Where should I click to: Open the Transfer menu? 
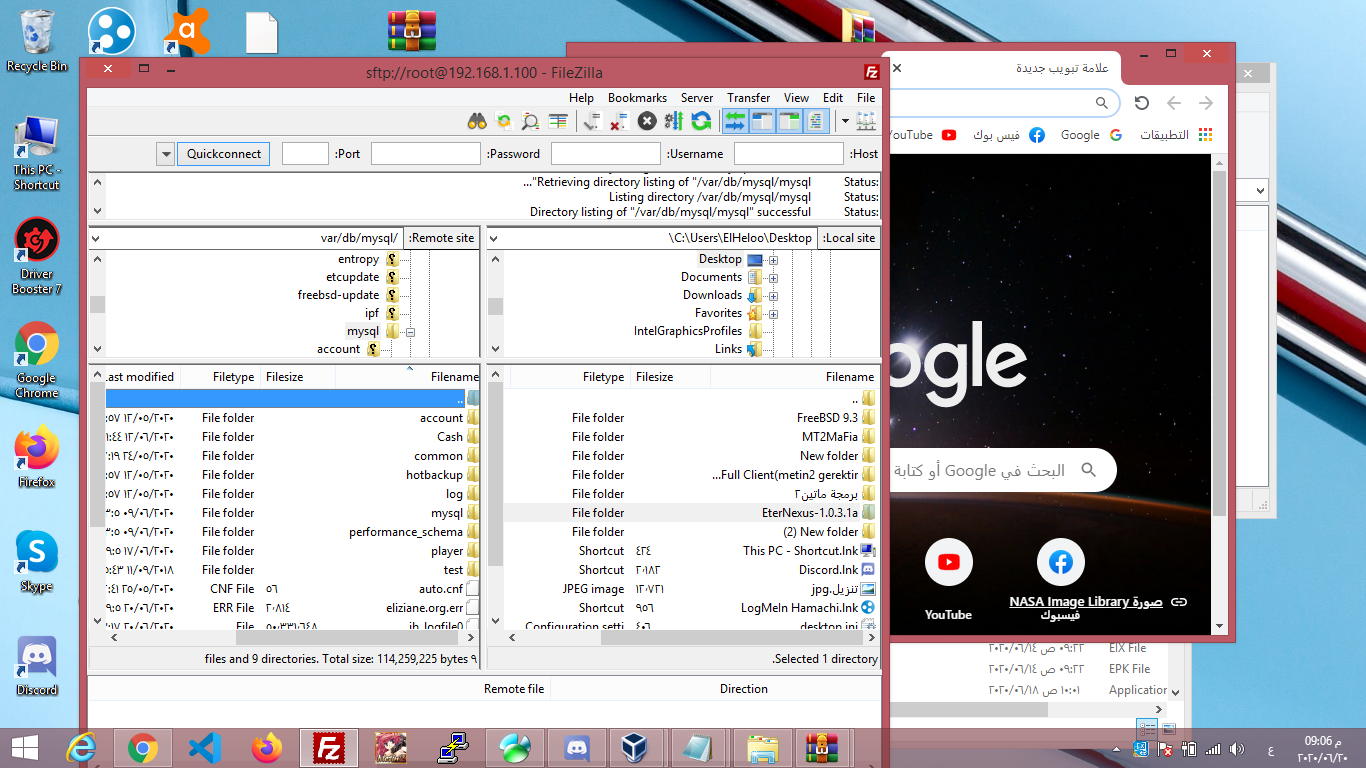click(x=749, y=98)
